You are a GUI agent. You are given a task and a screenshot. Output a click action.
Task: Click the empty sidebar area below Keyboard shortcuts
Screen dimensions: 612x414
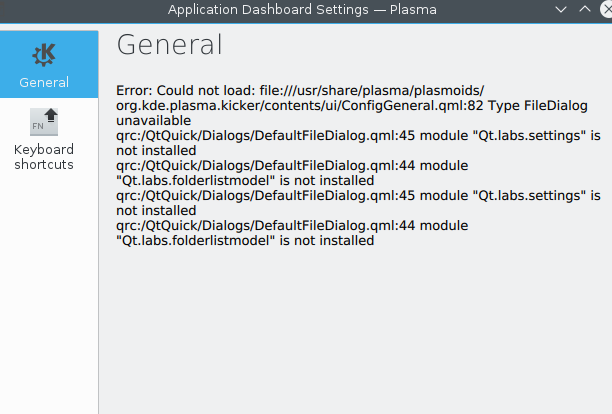(x=49, y=293)
